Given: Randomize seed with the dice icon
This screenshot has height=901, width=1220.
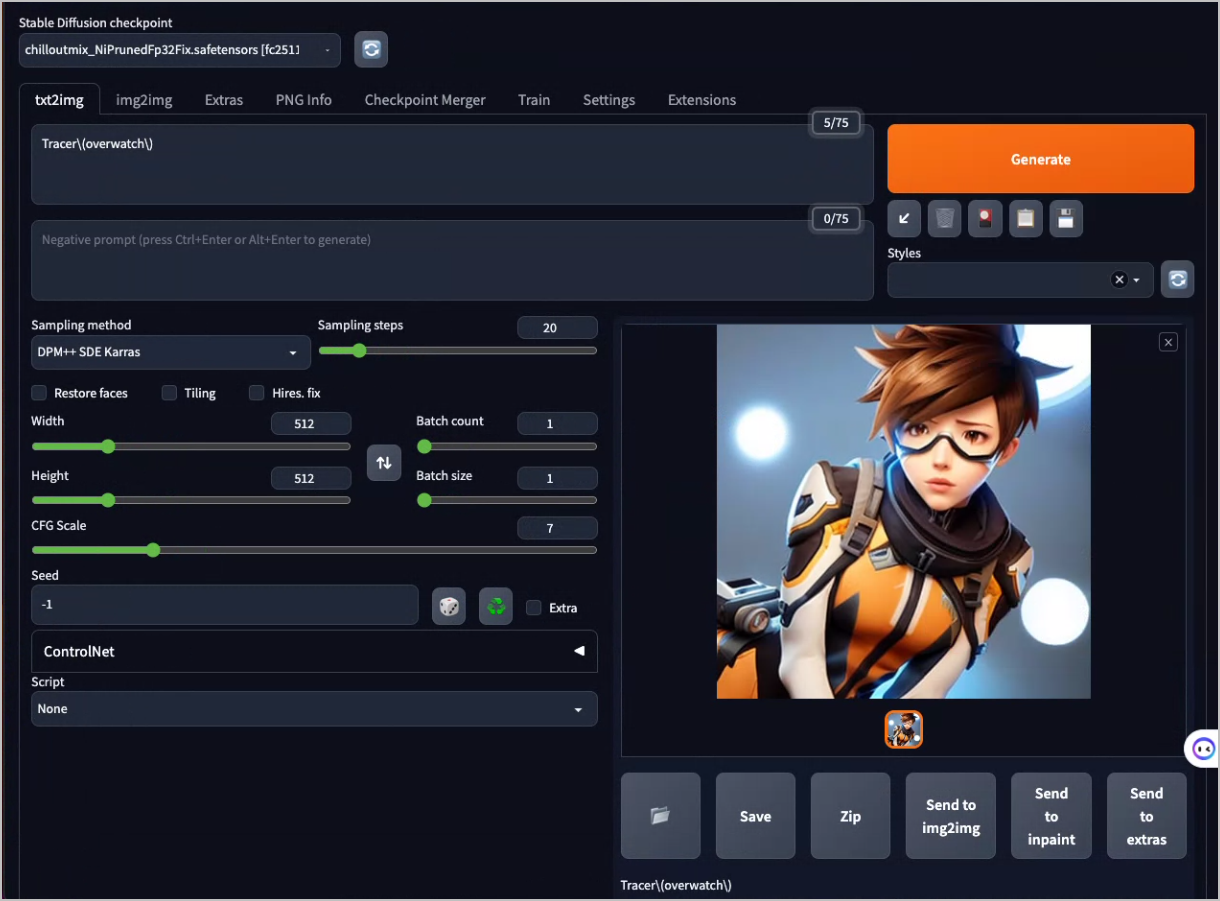Looking at the screenshot, I should click(x=449, y=606).
